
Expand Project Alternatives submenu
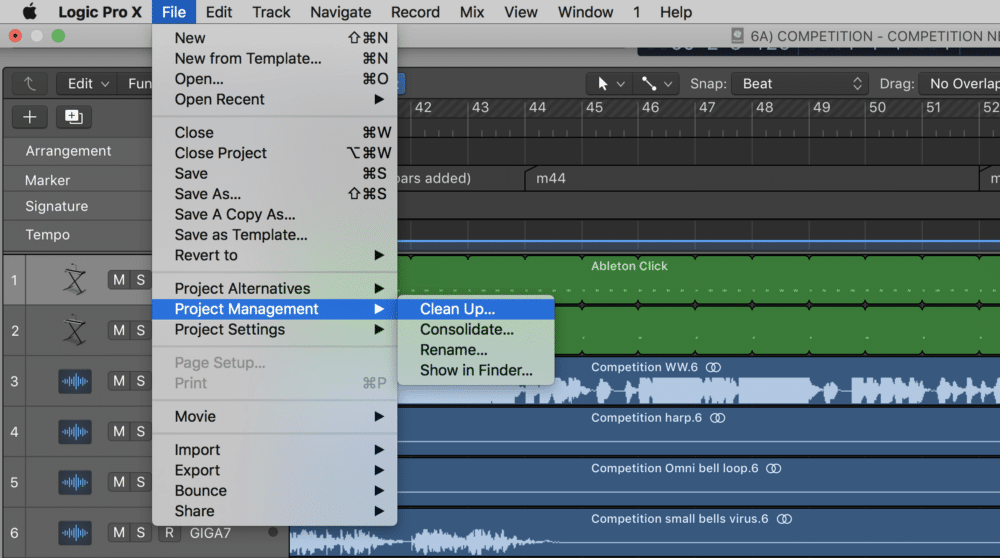(x=274, y=288)
